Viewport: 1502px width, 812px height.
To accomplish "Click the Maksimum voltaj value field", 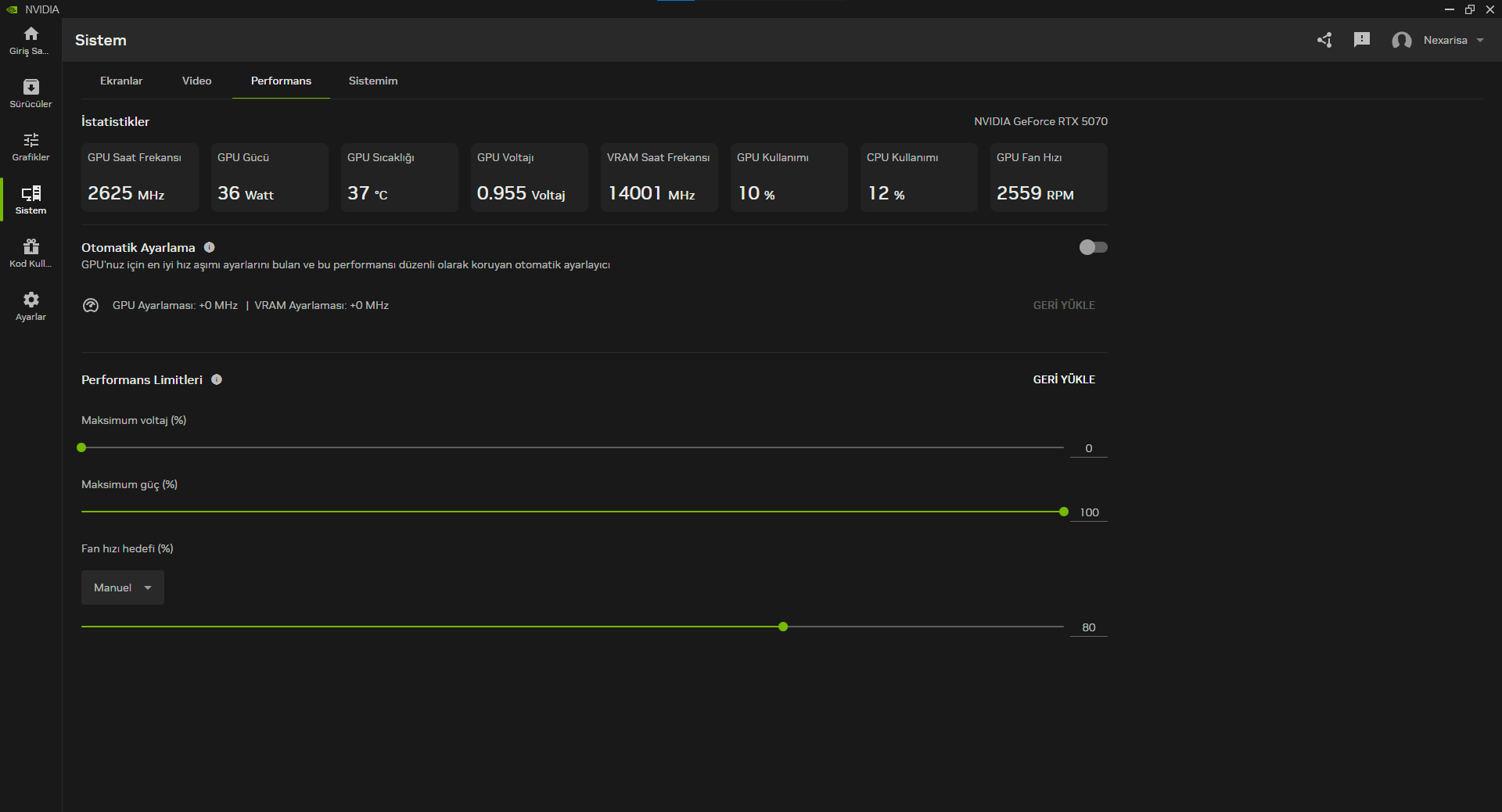I will tap(1089, 448).
